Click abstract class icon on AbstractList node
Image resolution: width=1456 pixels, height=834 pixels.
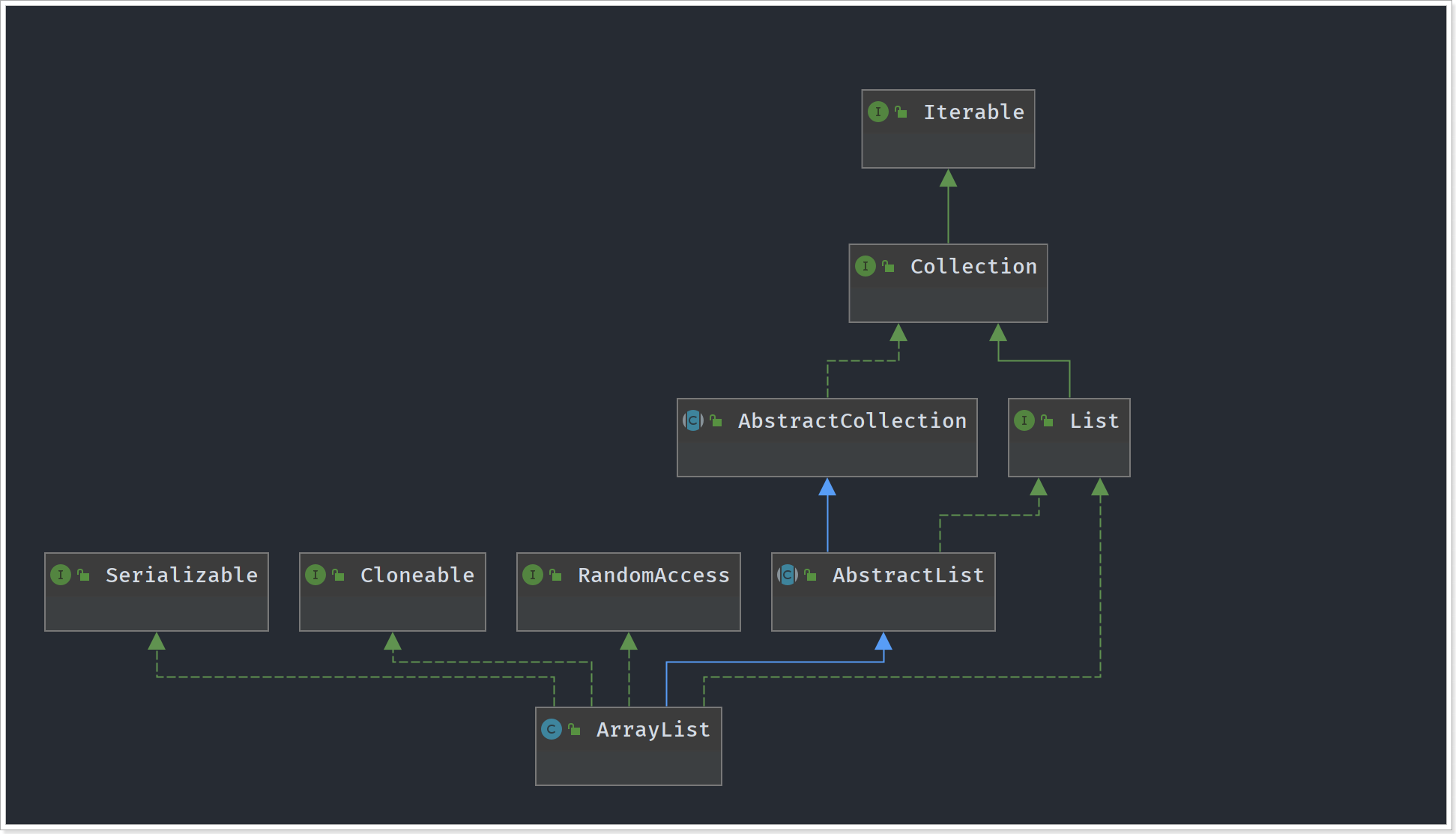[788, 575]
